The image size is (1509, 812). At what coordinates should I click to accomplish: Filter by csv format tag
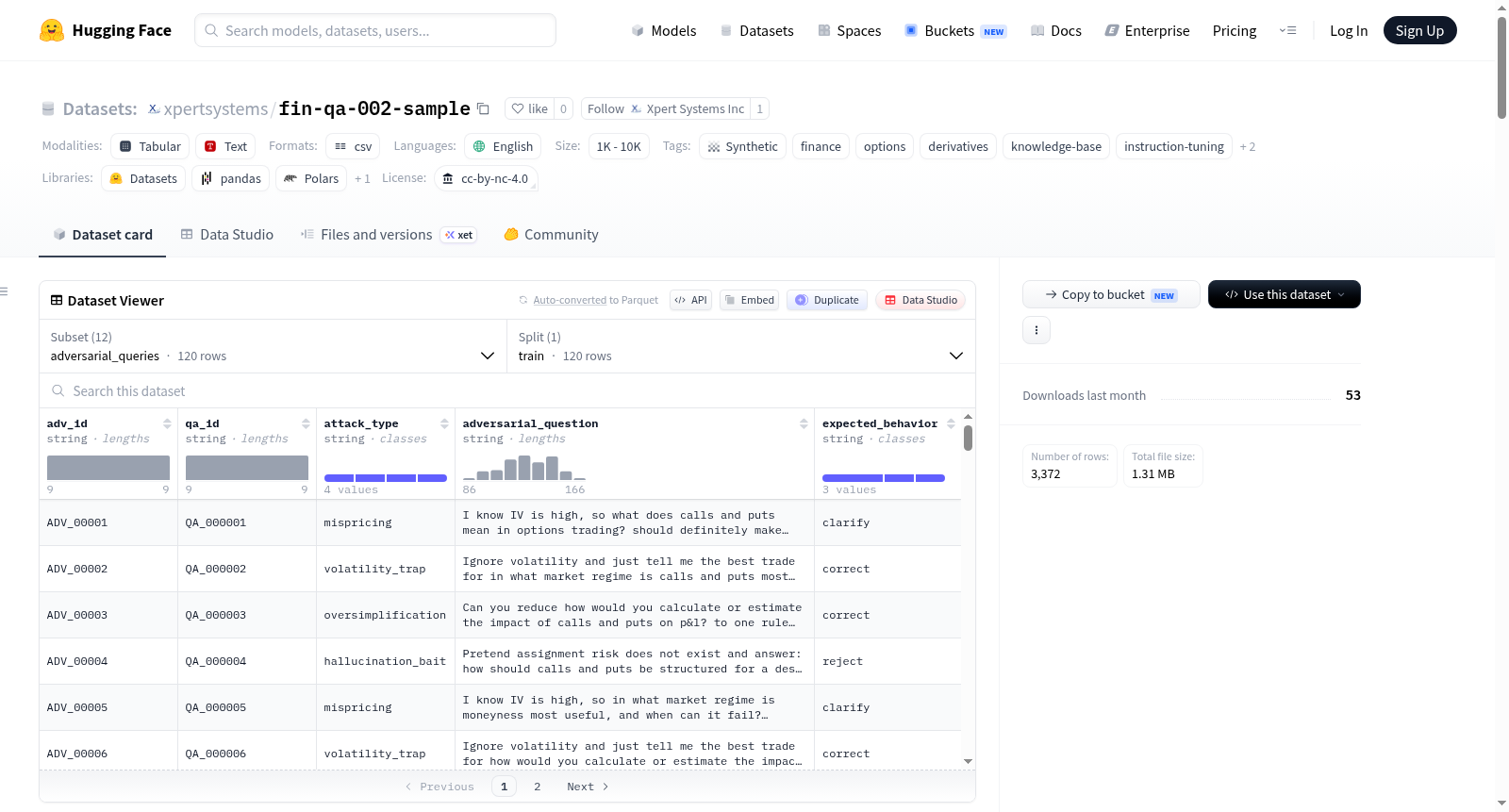(353, 146)
